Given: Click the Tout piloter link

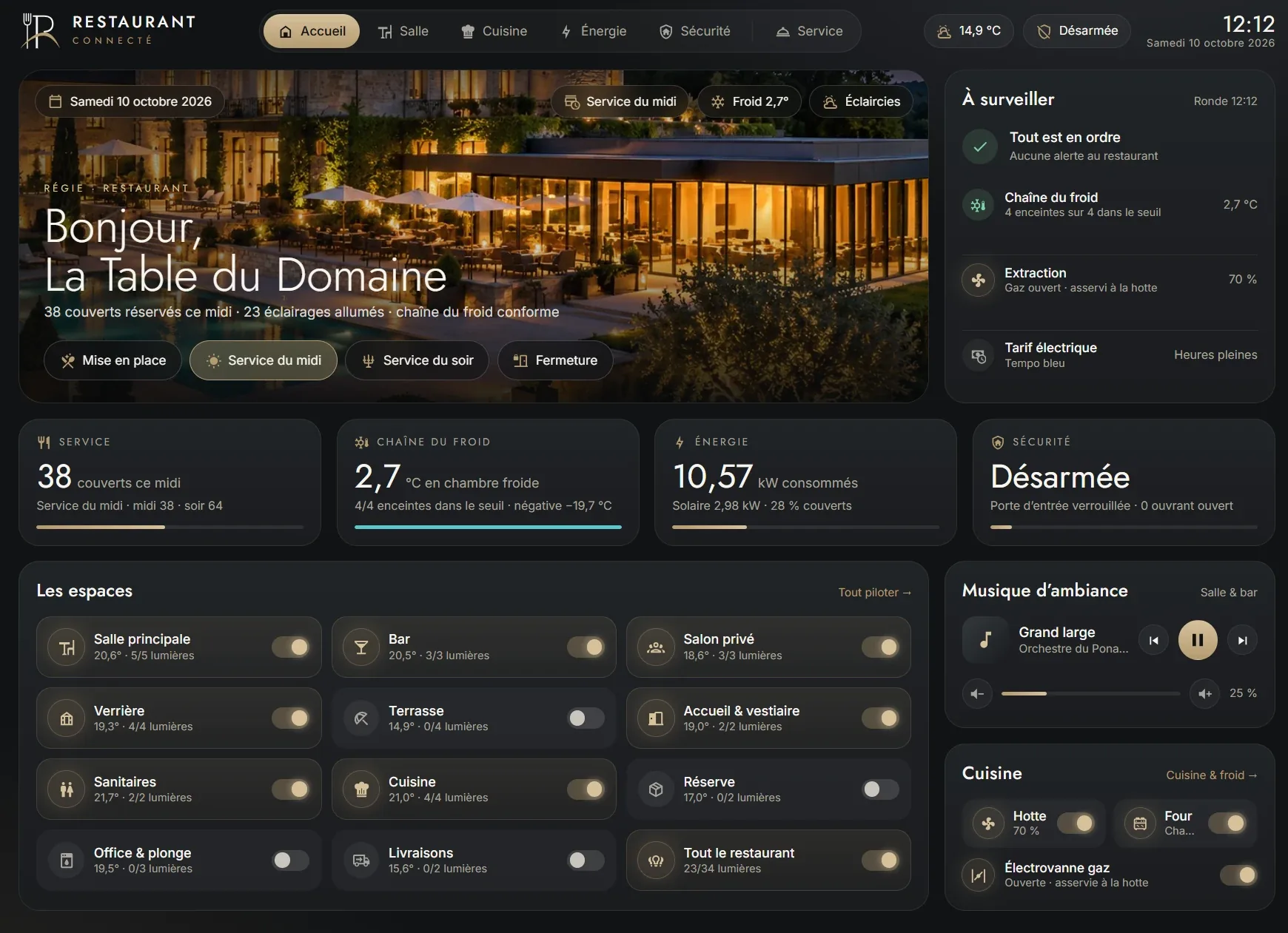Looking at the screenshot, I should click(874, 593).
